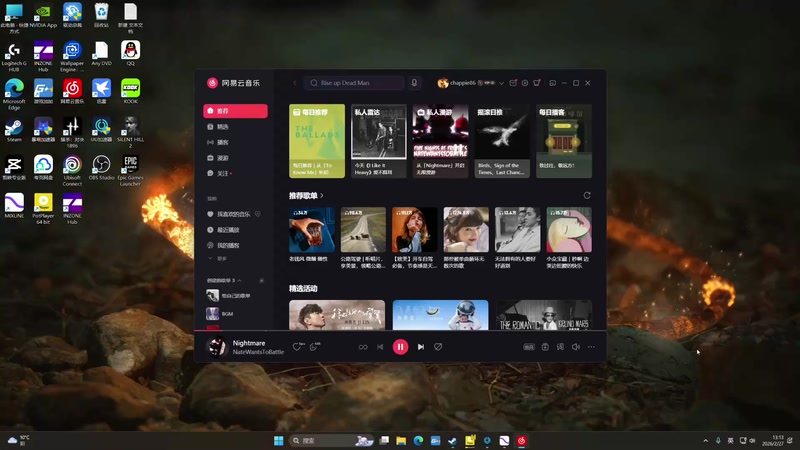Screen dimensions: 800x450
Task: Open the more options ellipsis in player bar
Action: 591,347
